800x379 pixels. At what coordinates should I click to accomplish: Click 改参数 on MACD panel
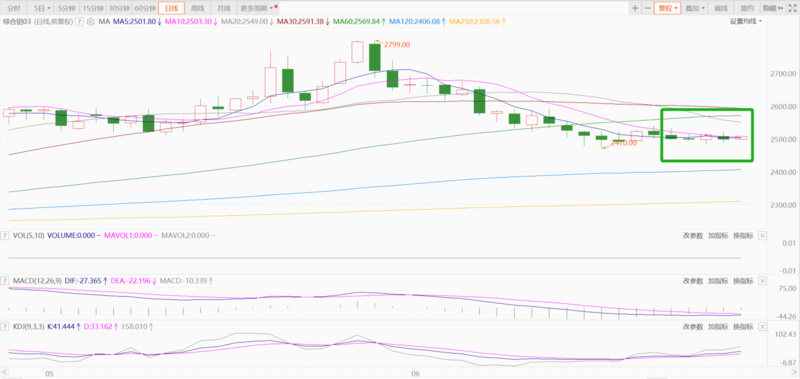click(693, 281)
